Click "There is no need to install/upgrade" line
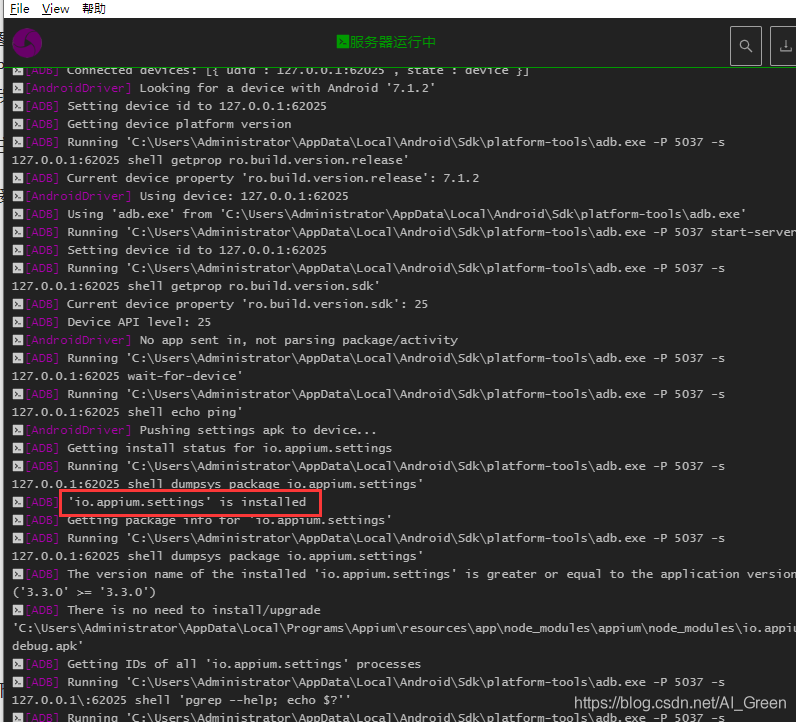 pyautogui.click(x=194, y=610)
